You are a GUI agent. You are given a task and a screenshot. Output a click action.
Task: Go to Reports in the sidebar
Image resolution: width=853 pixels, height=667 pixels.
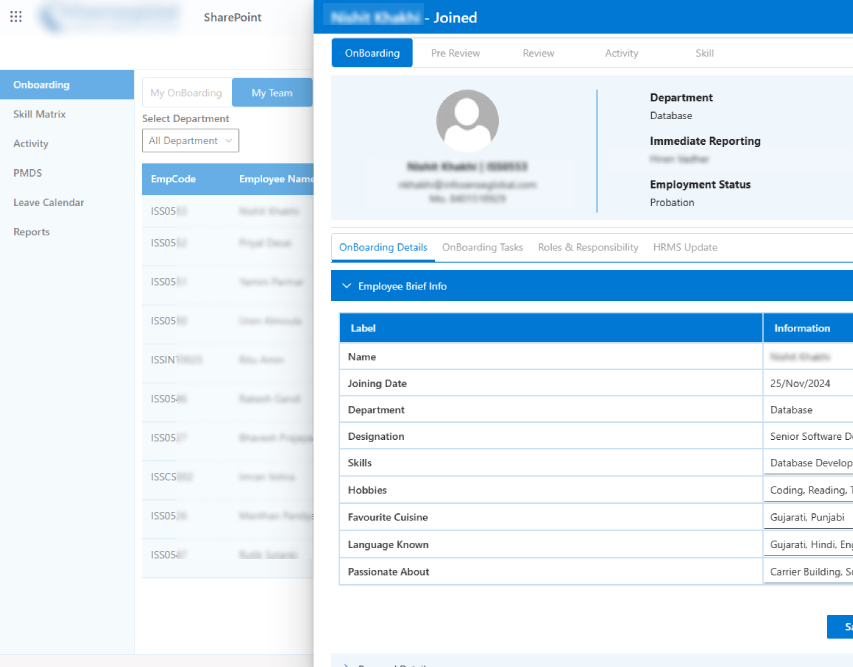coord(31,232)
